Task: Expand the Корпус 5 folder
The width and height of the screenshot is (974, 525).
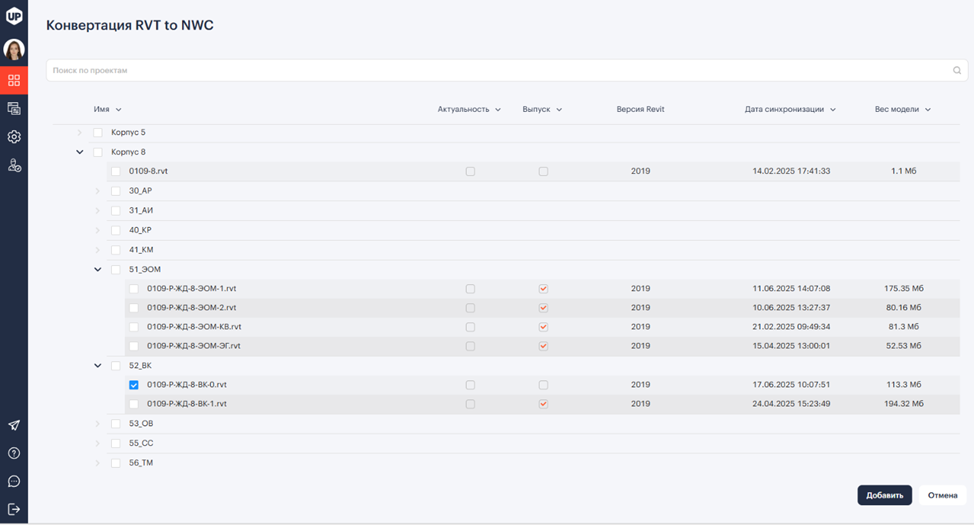Action: [x=80, y=132]
